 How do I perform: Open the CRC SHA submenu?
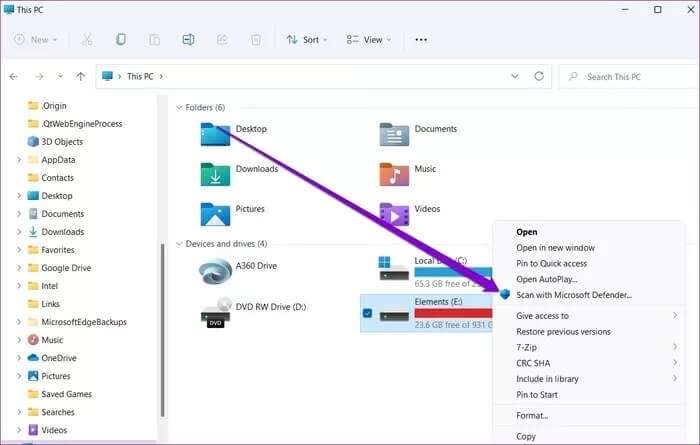pos(589,363)
